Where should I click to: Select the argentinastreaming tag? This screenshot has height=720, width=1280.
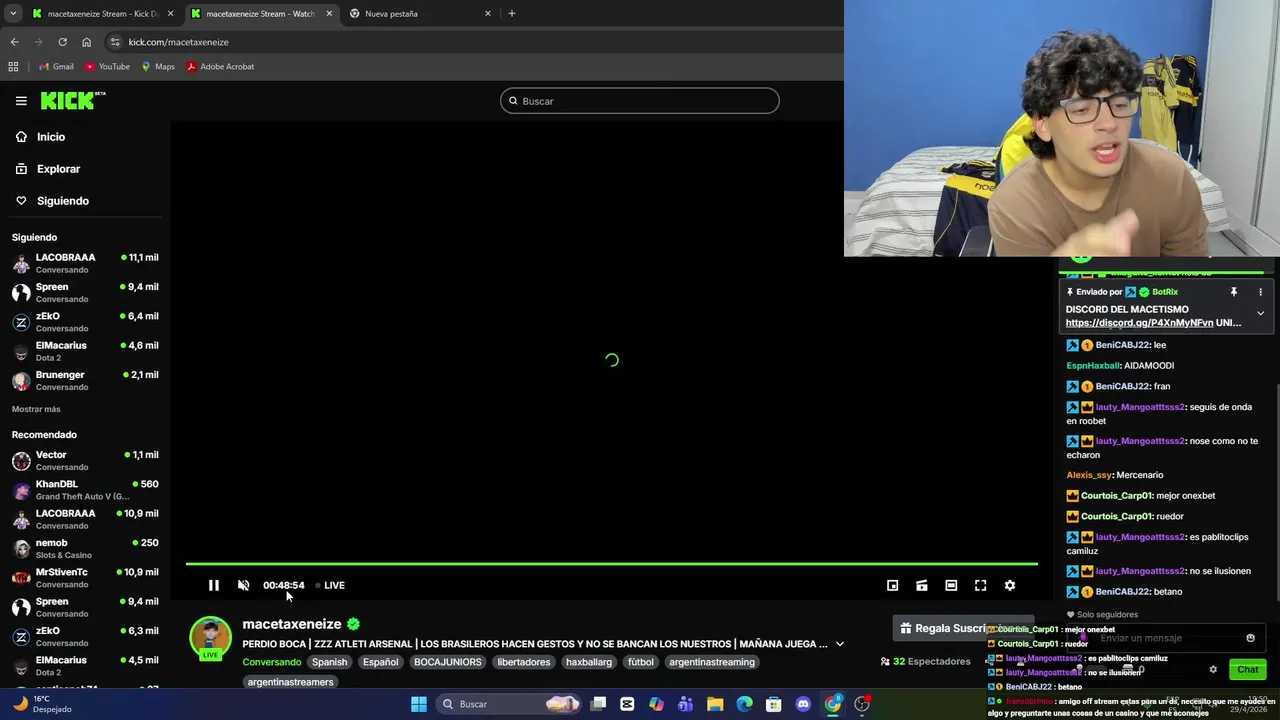point(712,662)
